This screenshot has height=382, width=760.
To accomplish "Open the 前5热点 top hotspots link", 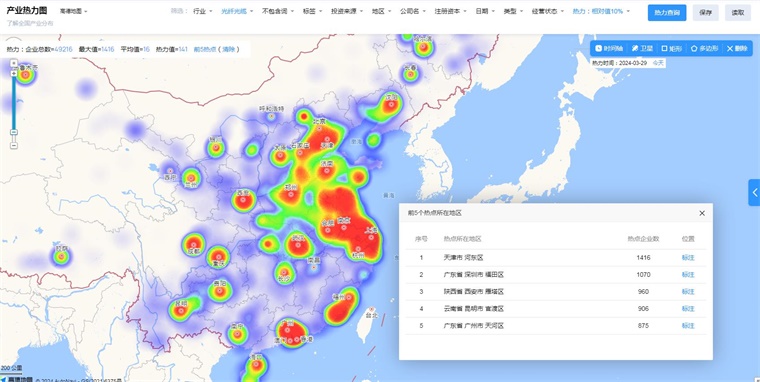I will pyautogui.click(x=204, y=49).
